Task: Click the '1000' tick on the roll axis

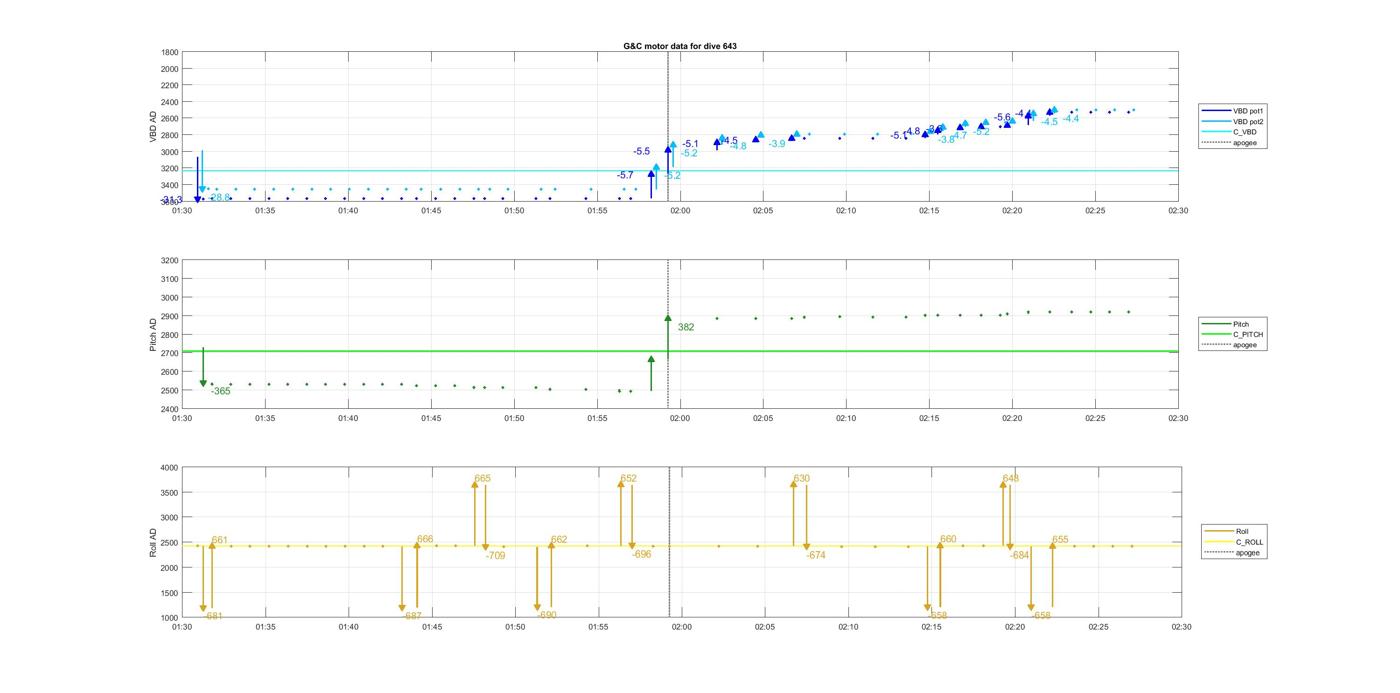Action: (x=170, y=618)
